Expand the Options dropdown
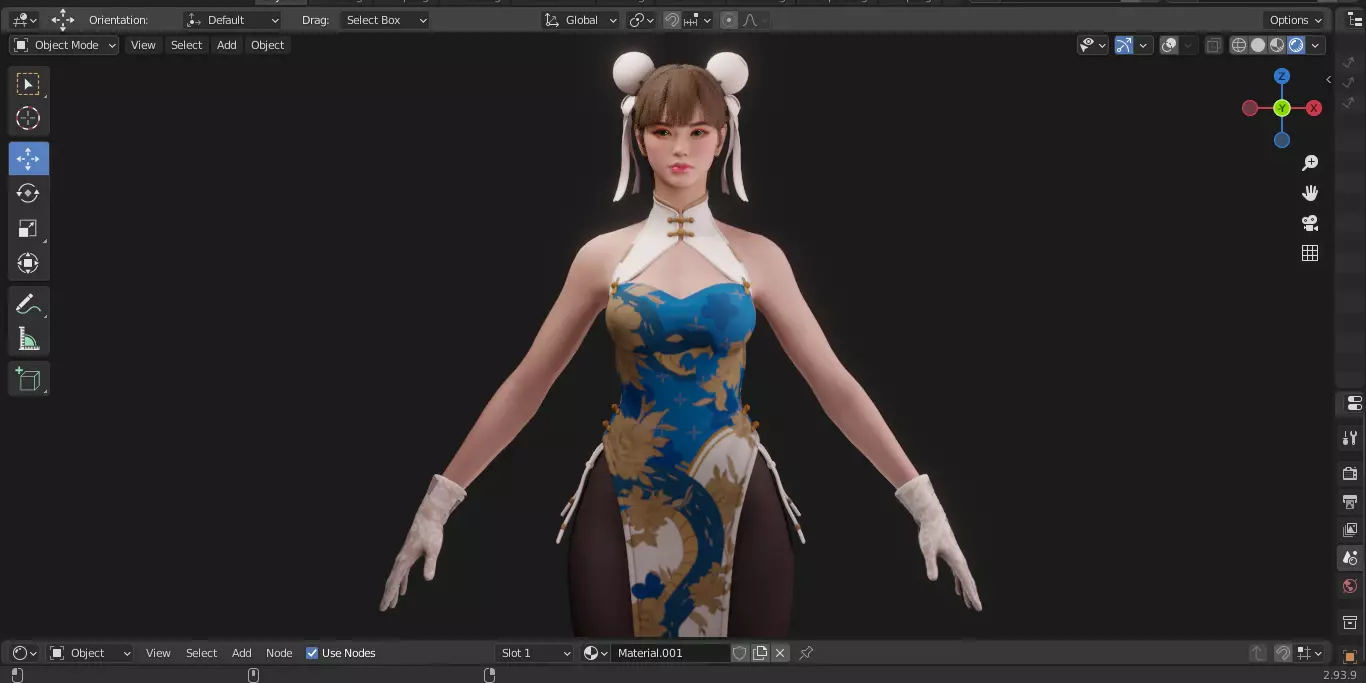The width and height of the screenshot is (1366, 683). (1295, 20)
